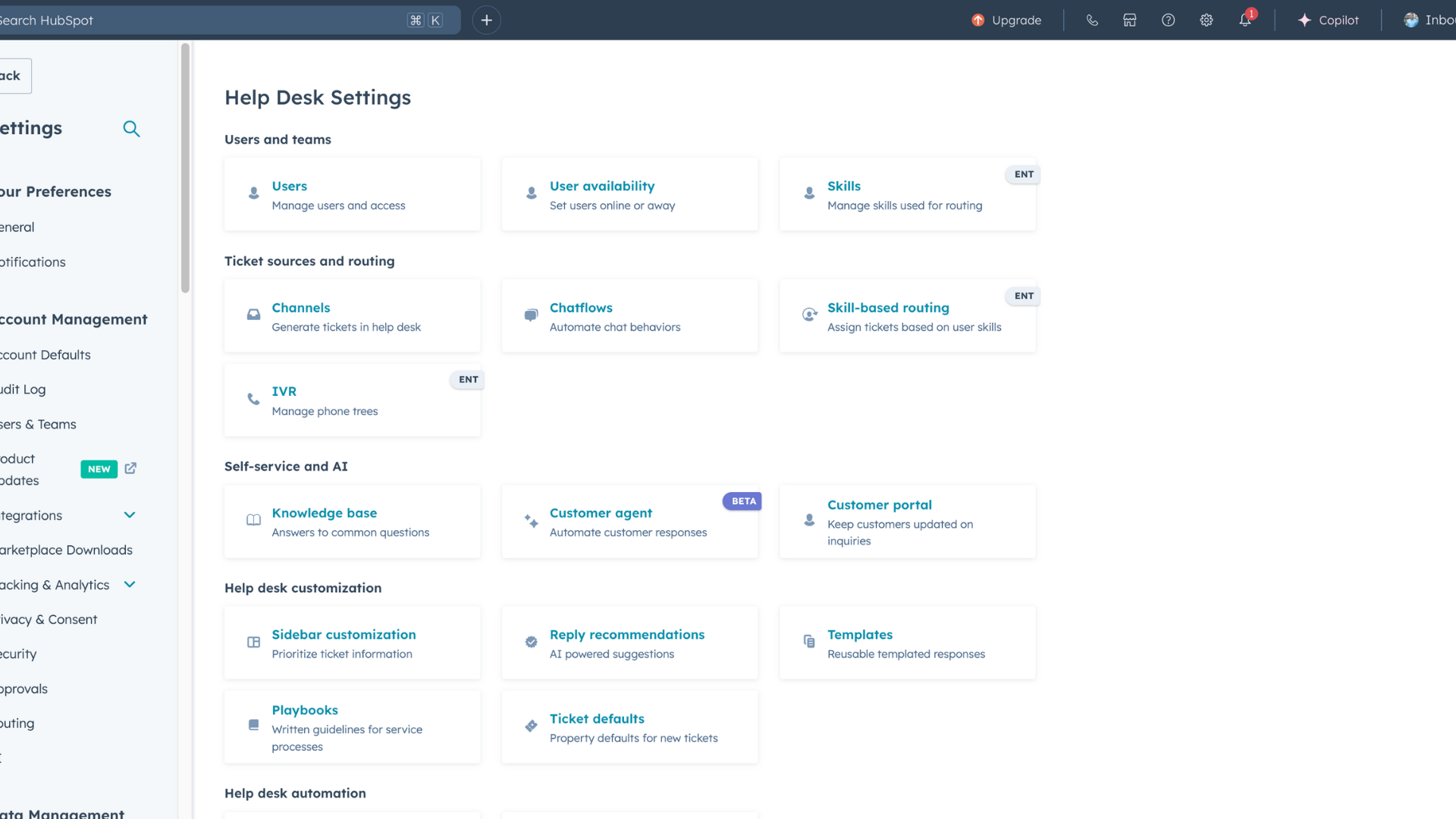Viewport: 1456px width, 819px height.
Task: Select Audit Log sidebar item
Action: click(24, 390)
